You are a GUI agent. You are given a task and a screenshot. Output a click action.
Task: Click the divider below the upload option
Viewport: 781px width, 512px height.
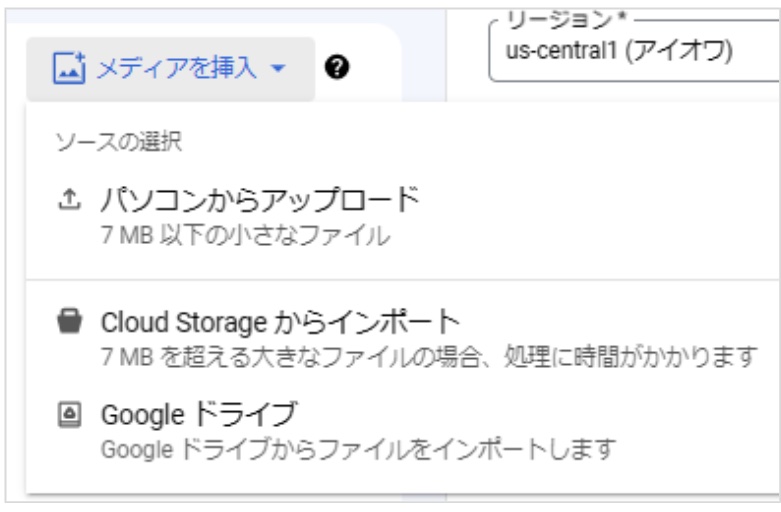[400, 278]
